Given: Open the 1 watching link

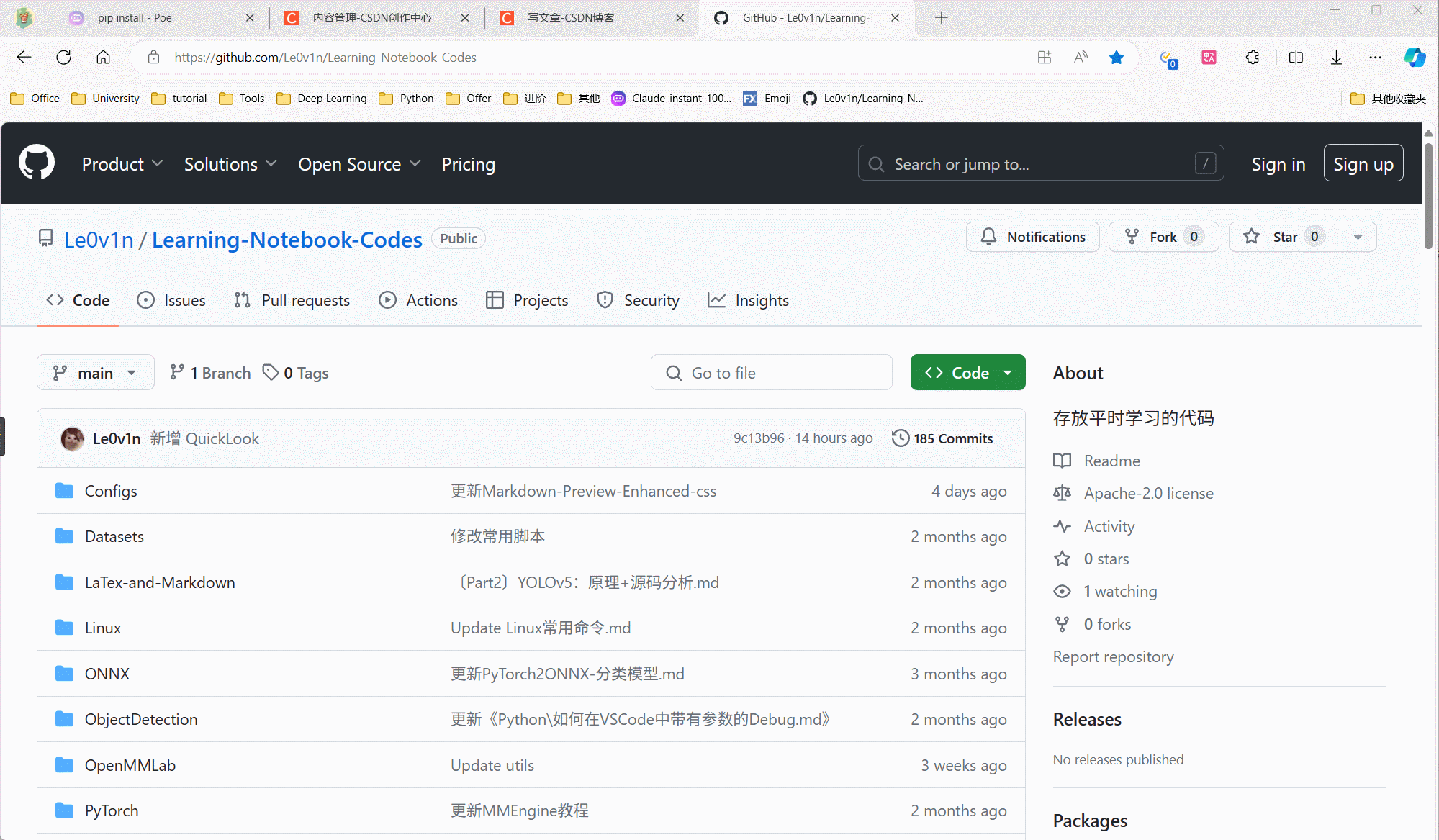Looking at the screenshot, I should click(1106, 591).
